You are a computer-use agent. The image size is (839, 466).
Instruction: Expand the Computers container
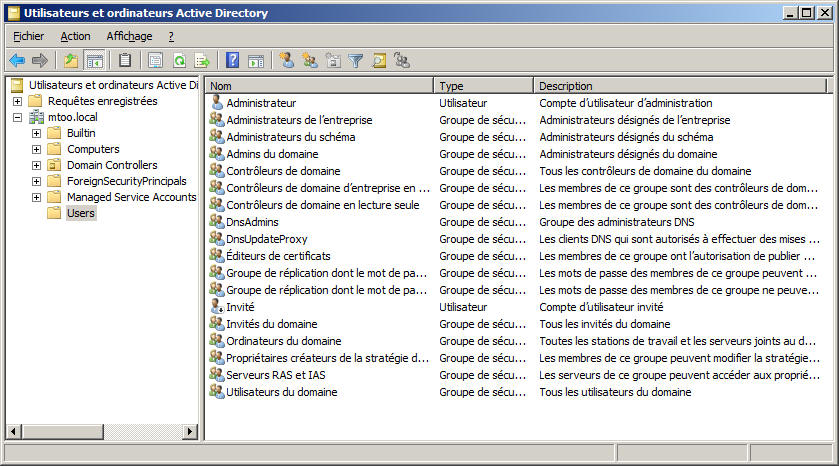[x=36, y=149]
